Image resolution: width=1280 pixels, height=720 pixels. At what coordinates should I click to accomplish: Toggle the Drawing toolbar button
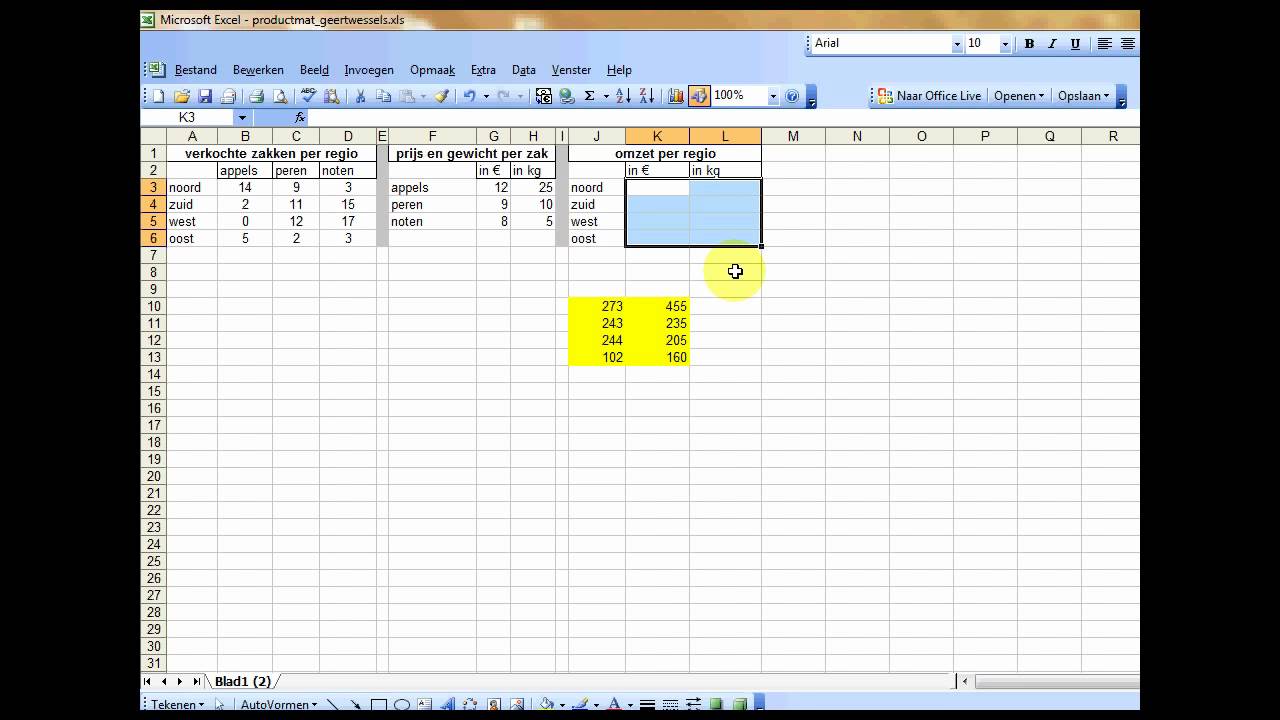coord(699,96)
